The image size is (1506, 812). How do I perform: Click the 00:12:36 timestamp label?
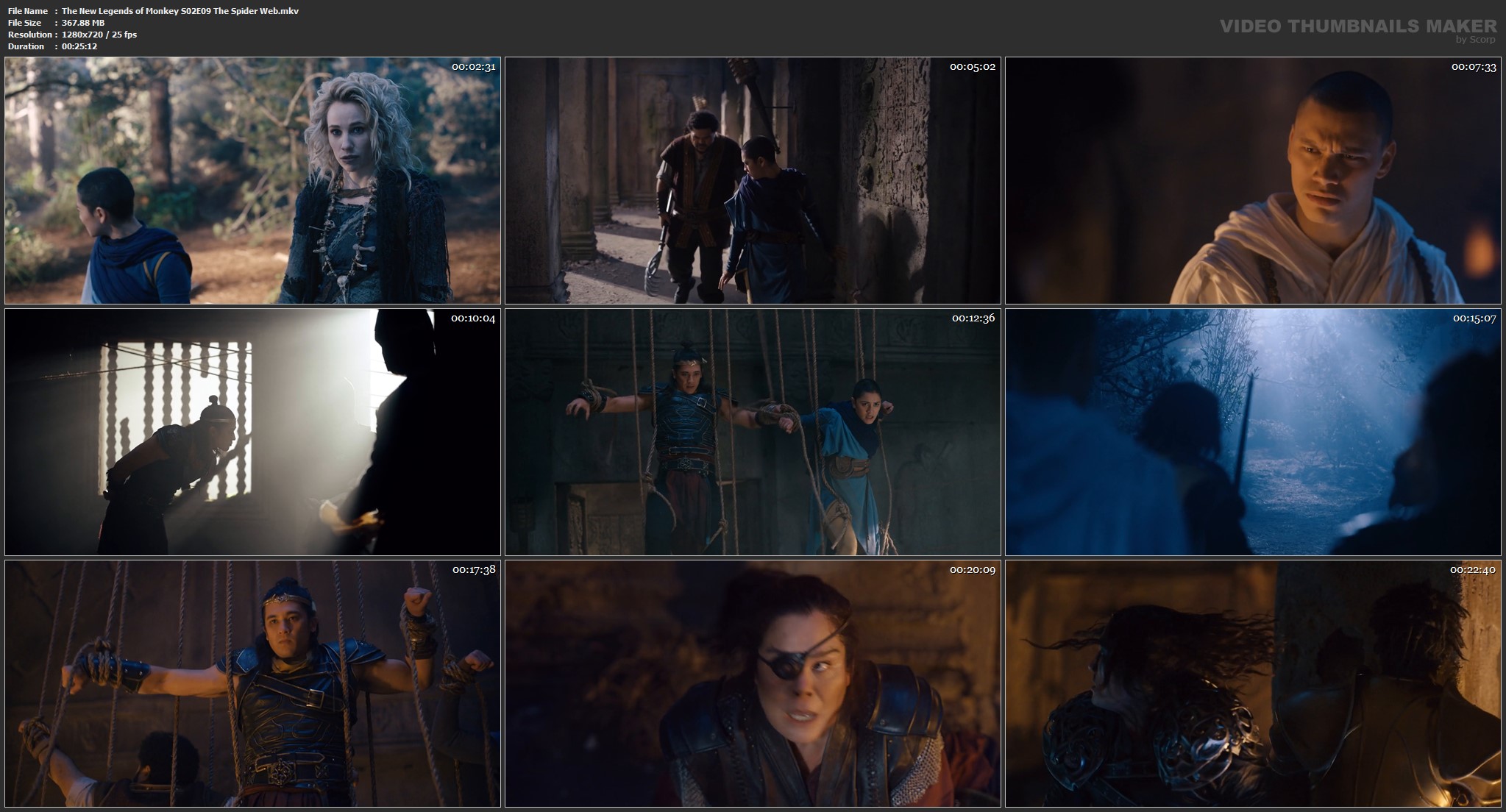click(x=973, y=318)
